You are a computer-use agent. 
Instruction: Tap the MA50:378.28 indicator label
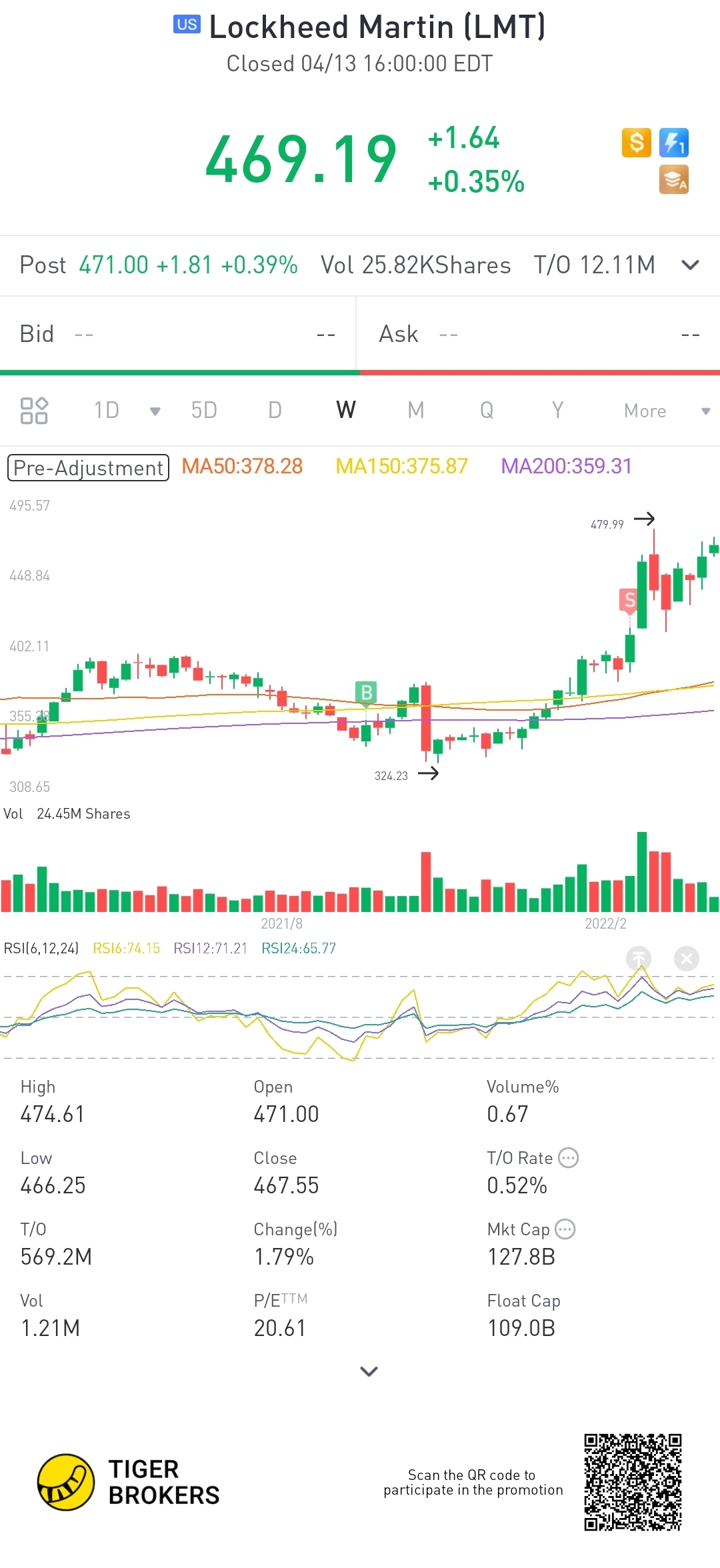pos(242,466)
